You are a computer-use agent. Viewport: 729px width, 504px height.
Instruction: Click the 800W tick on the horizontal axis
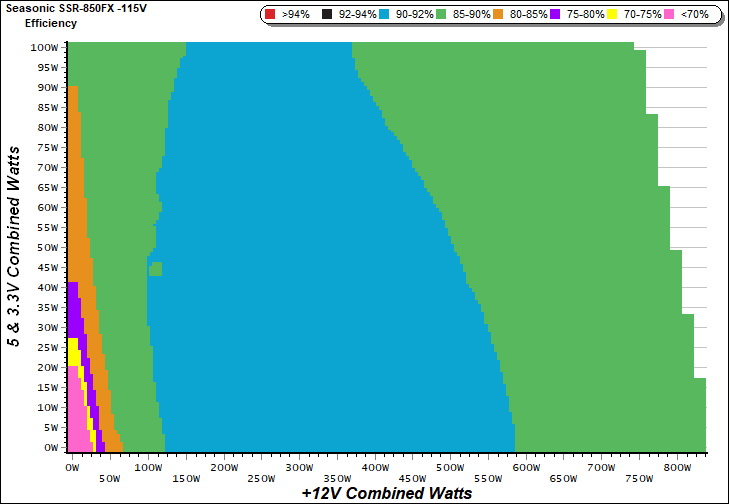coord(677,467)
